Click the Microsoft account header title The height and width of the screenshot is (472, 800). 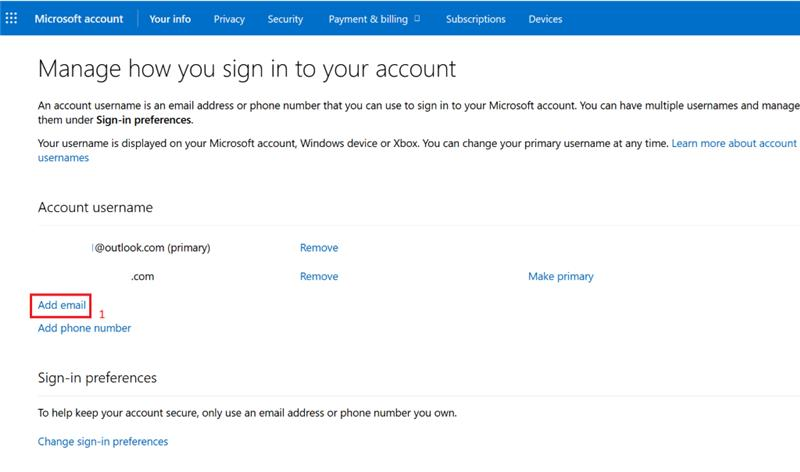[79, 19]
